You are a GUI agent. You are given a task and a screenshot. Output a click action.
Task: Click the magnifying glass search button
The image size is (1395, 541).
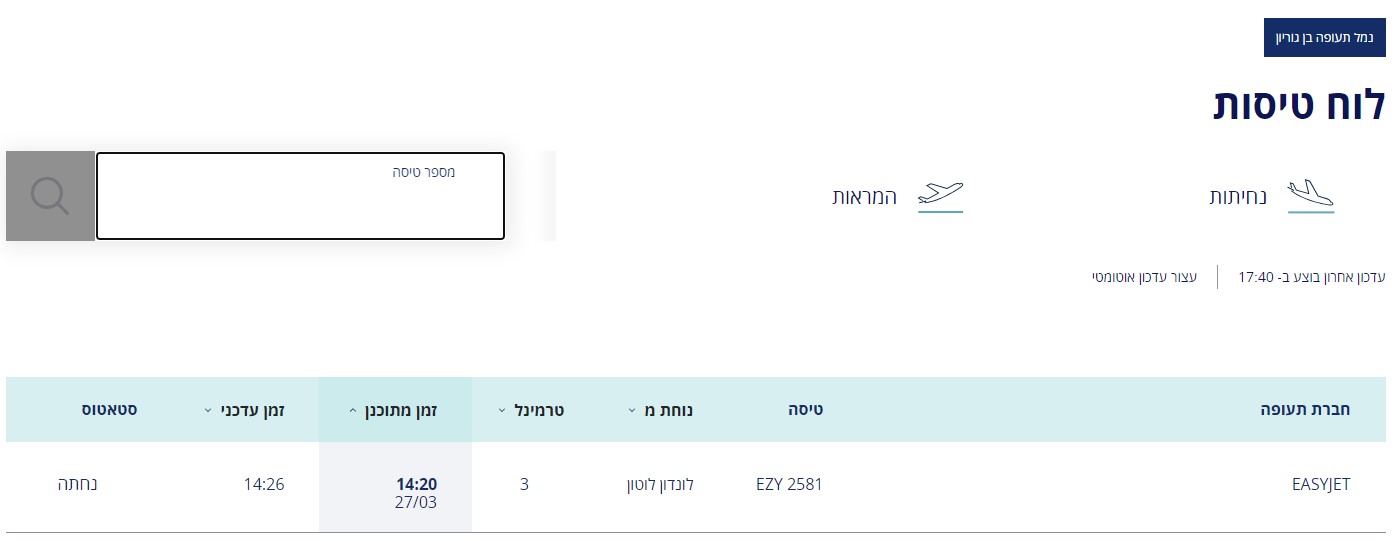(50, 196)
